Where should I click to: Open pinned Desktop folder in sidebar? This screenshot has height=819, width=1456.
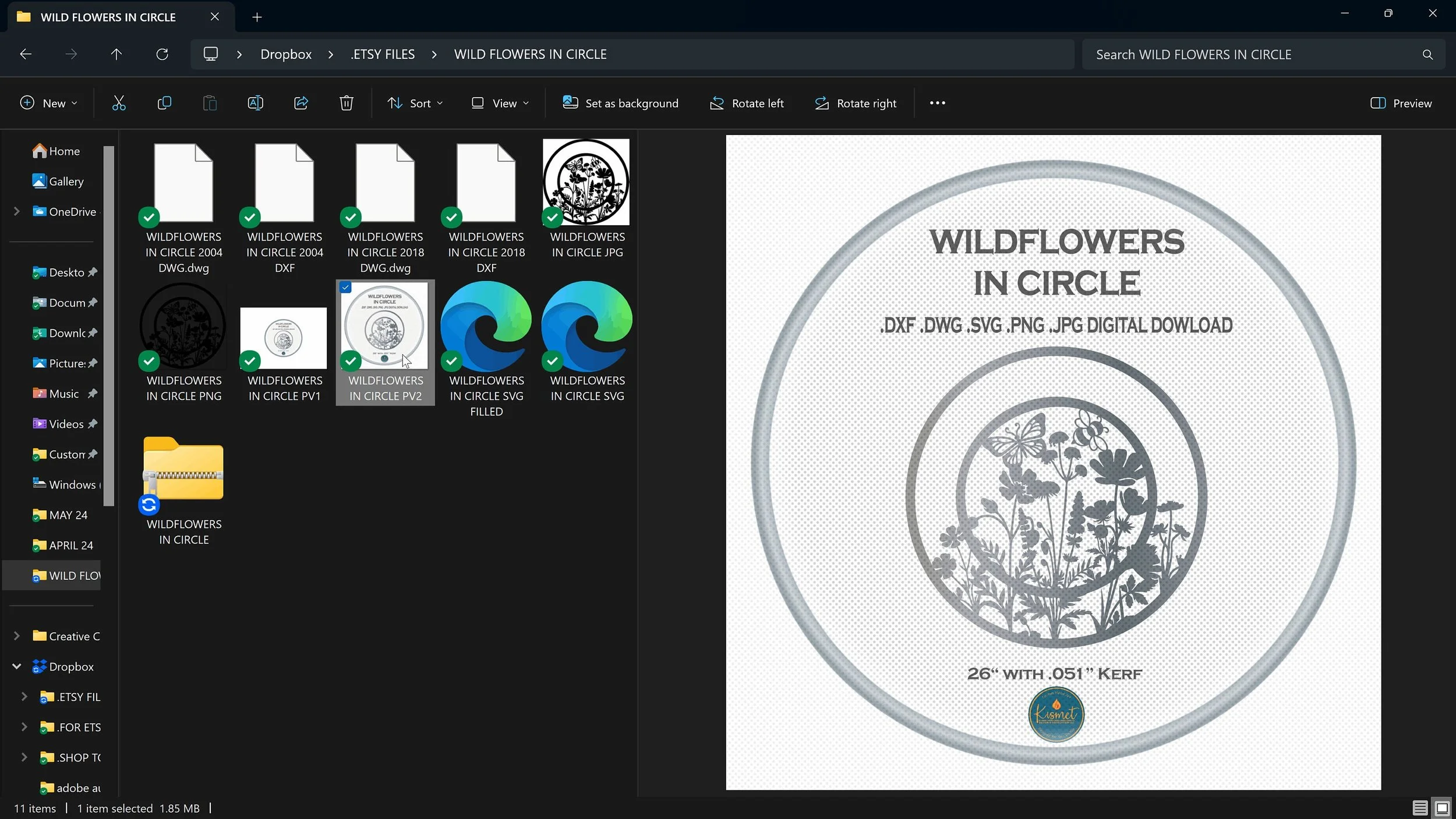coord(64,272)
